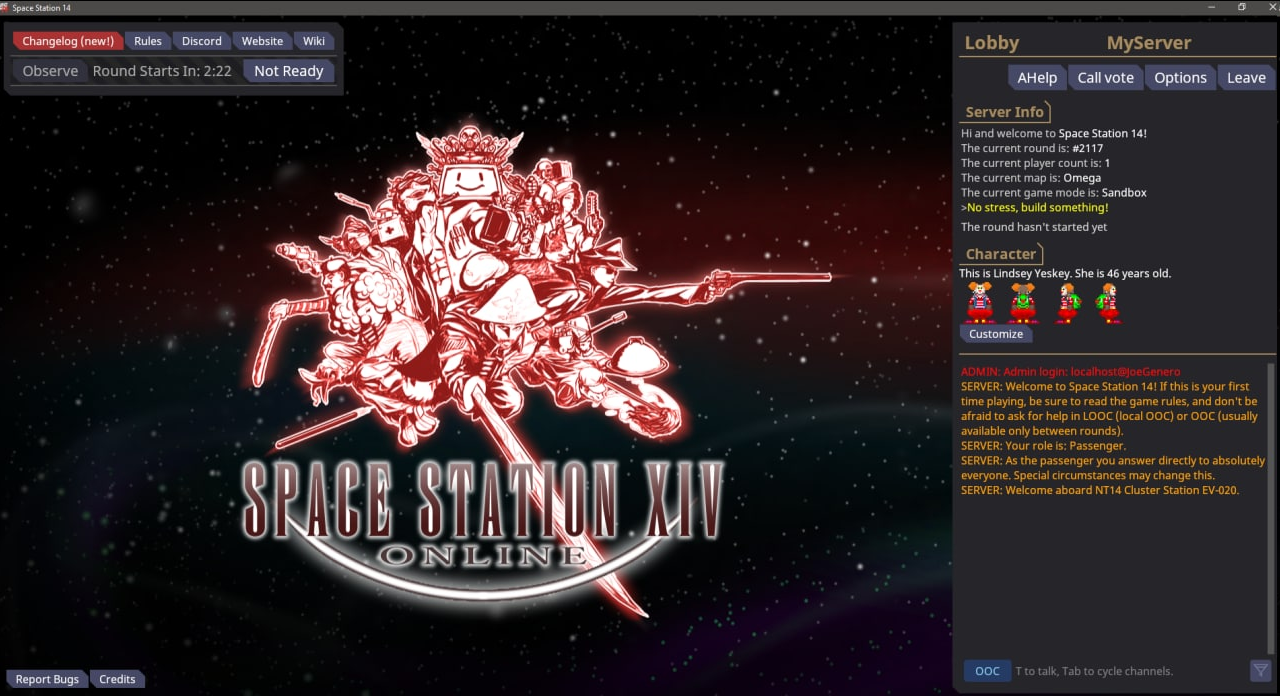Image resolution: width=1280 pixels, height=696 pixels.
Task: Open the Discord link
Action: pyautogui.click(x=201, y=41)
